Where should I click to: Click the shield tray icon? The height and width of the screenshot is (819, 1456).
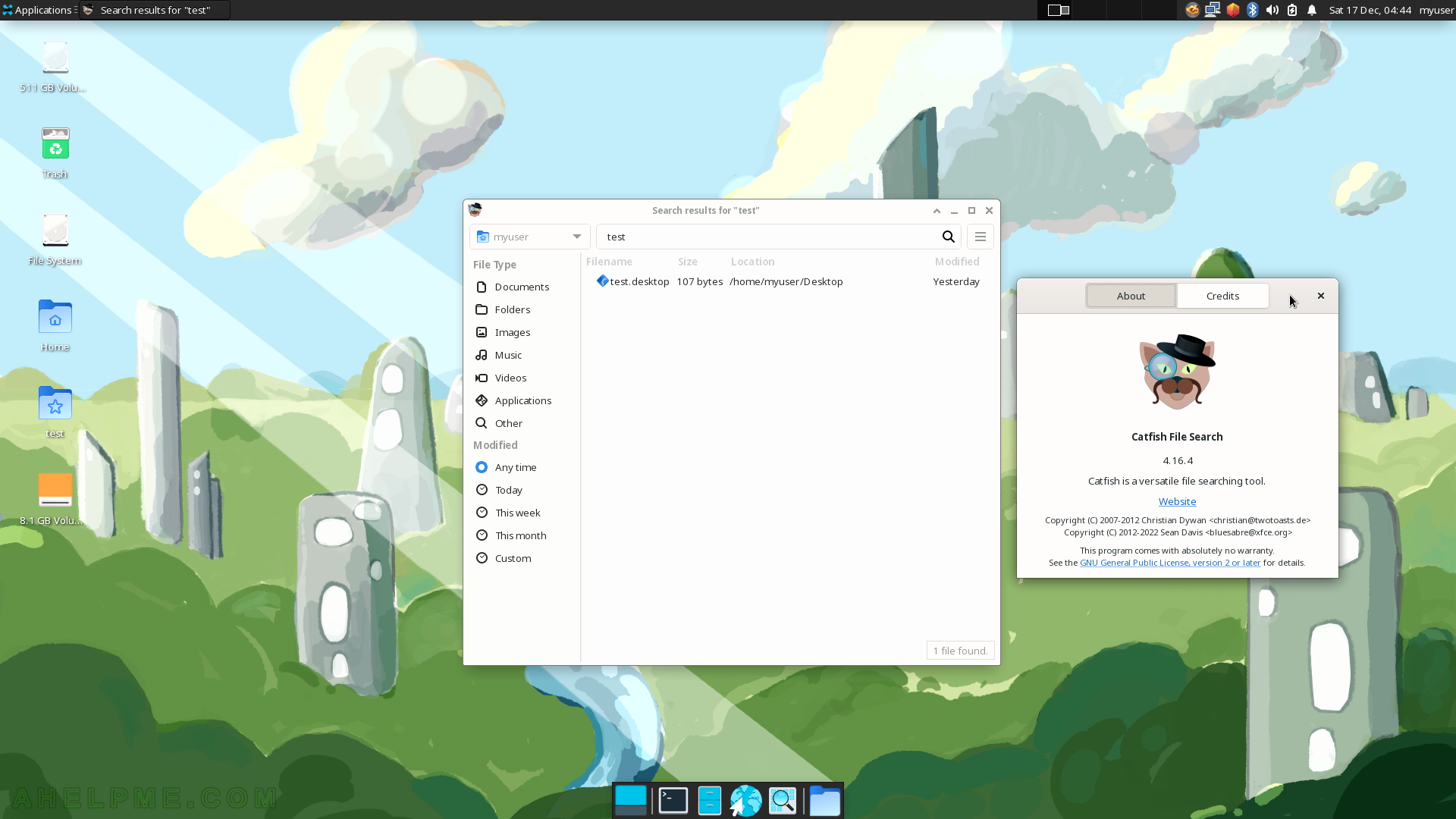point(1233,10)
